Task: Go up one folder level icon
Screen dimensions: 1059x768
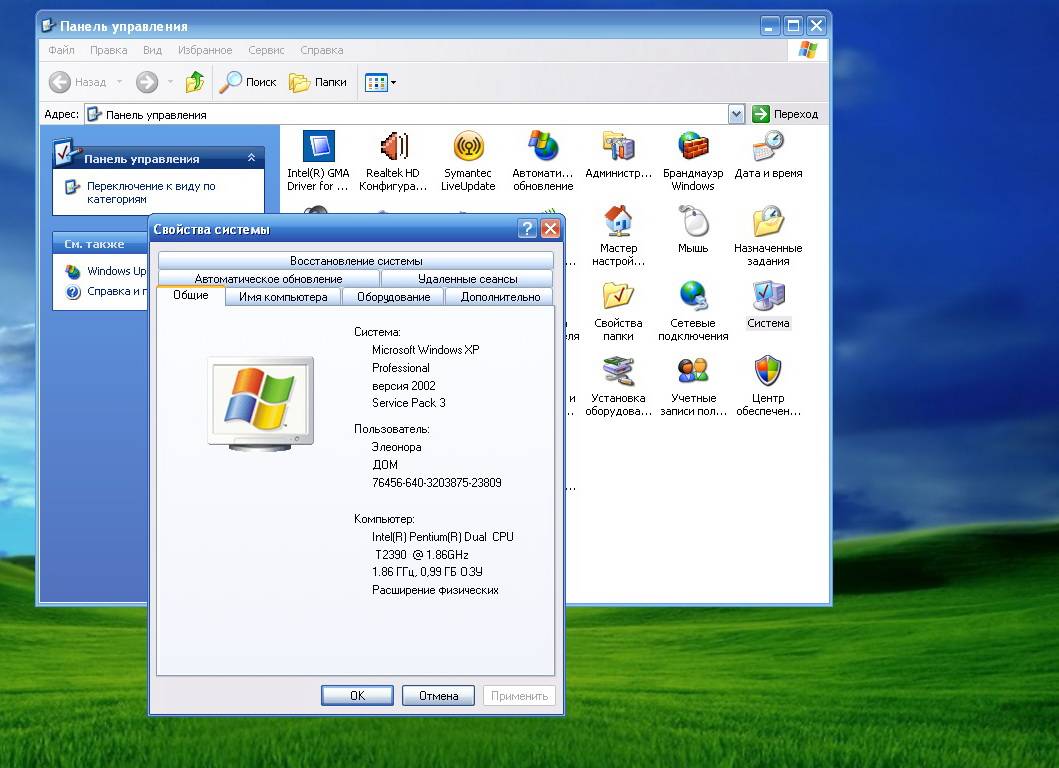Action: coord(195,82)
